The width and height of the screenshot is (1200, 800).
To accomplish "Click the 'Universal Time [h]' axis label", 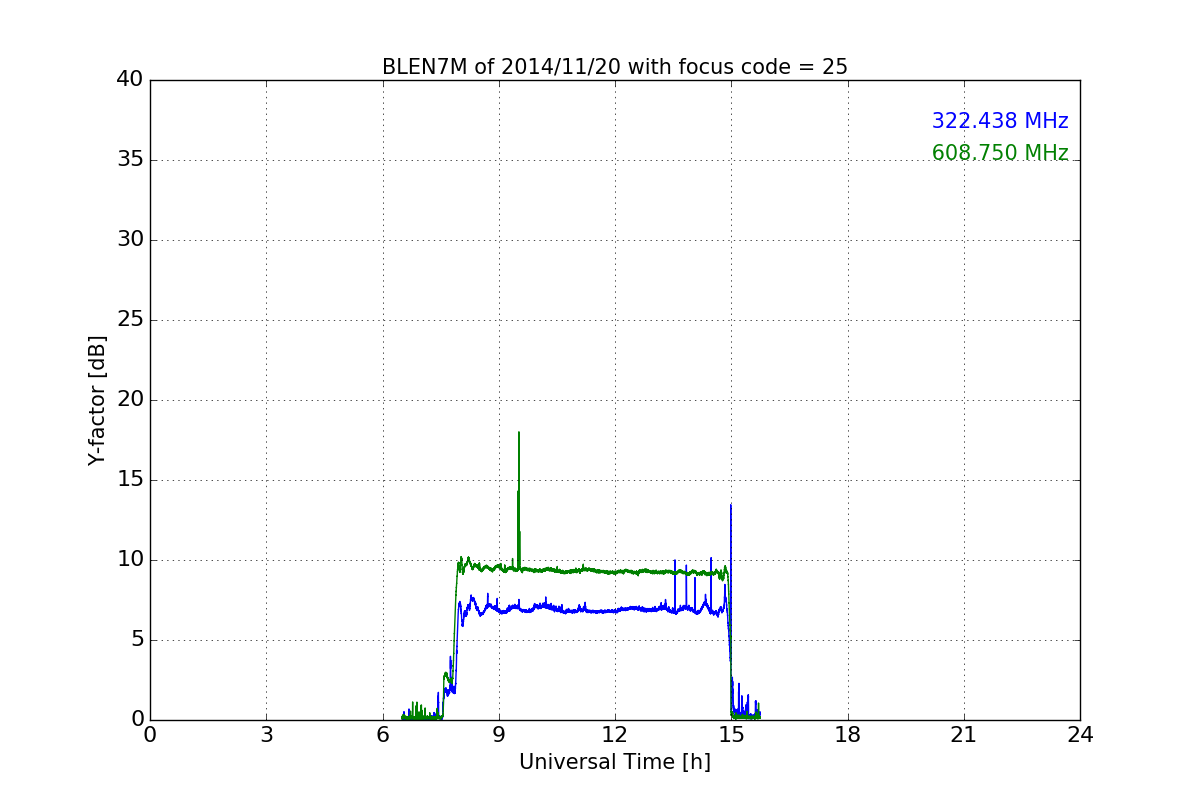I will [615, 762].
